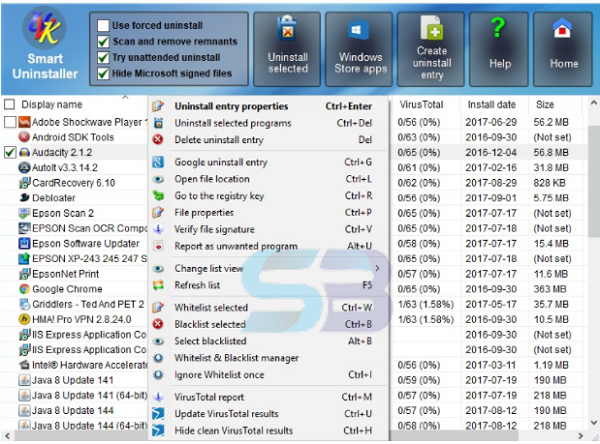Click the 2017-06-29 install date cell
Viewport: 600px width, 444px height.
coord(491,122)
